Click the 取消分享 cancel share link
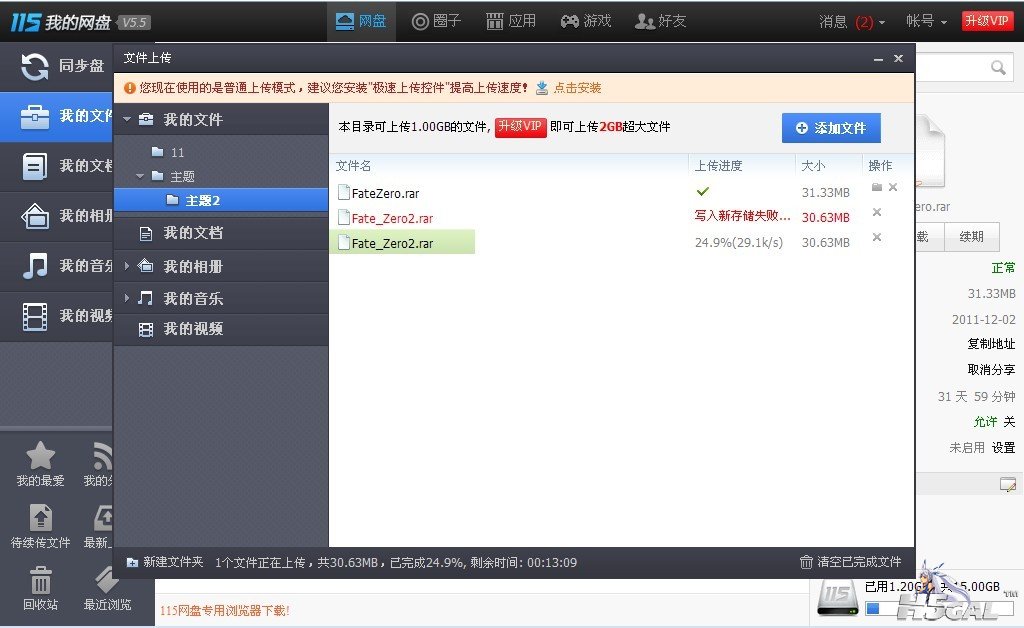The height and width of the screenshot is (628, 1024). pyautogui.click(x=991, y=369)
